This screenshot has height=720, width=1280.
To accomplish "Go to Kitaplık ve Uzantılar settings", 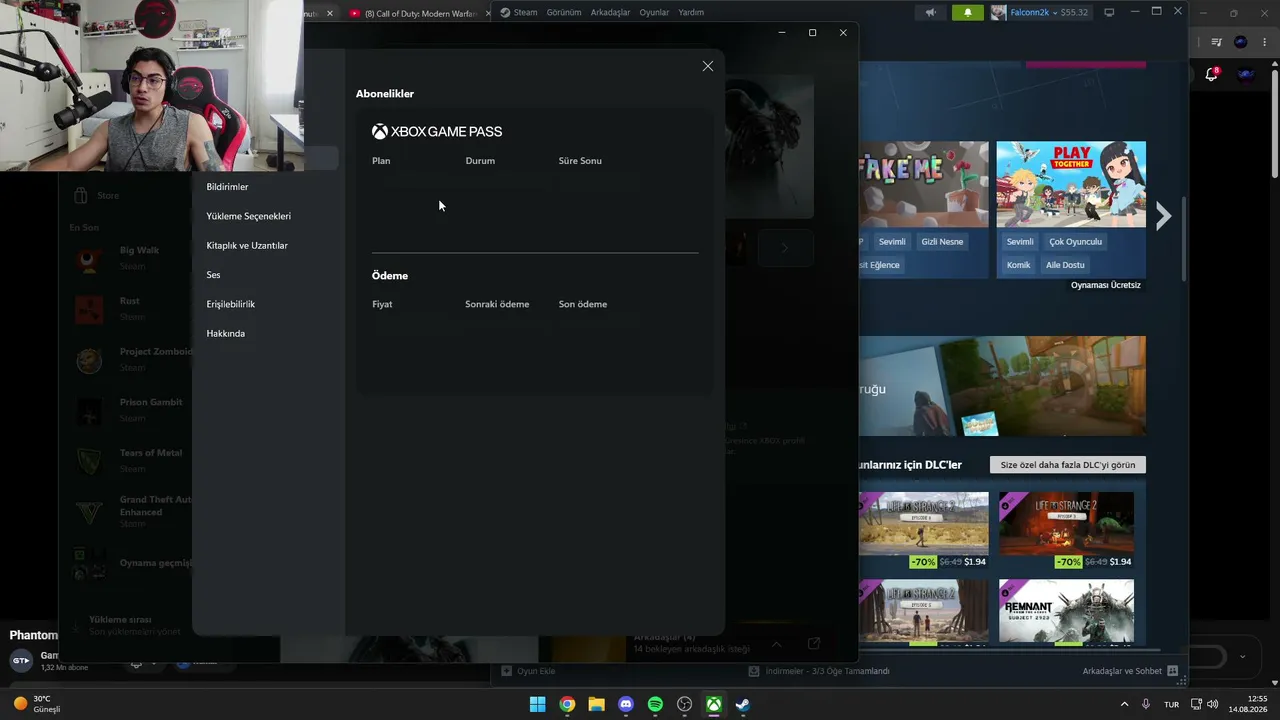I will (x=247, y=245).
